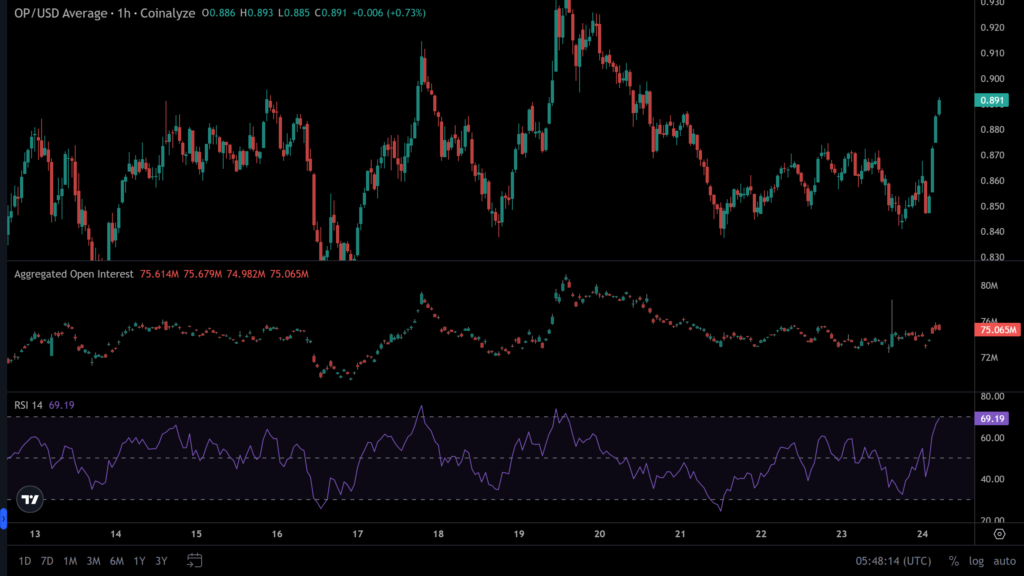Click Aggregated Open Interest indicator label
Screen dimensions: 1024x576
(x=73, y=273)
